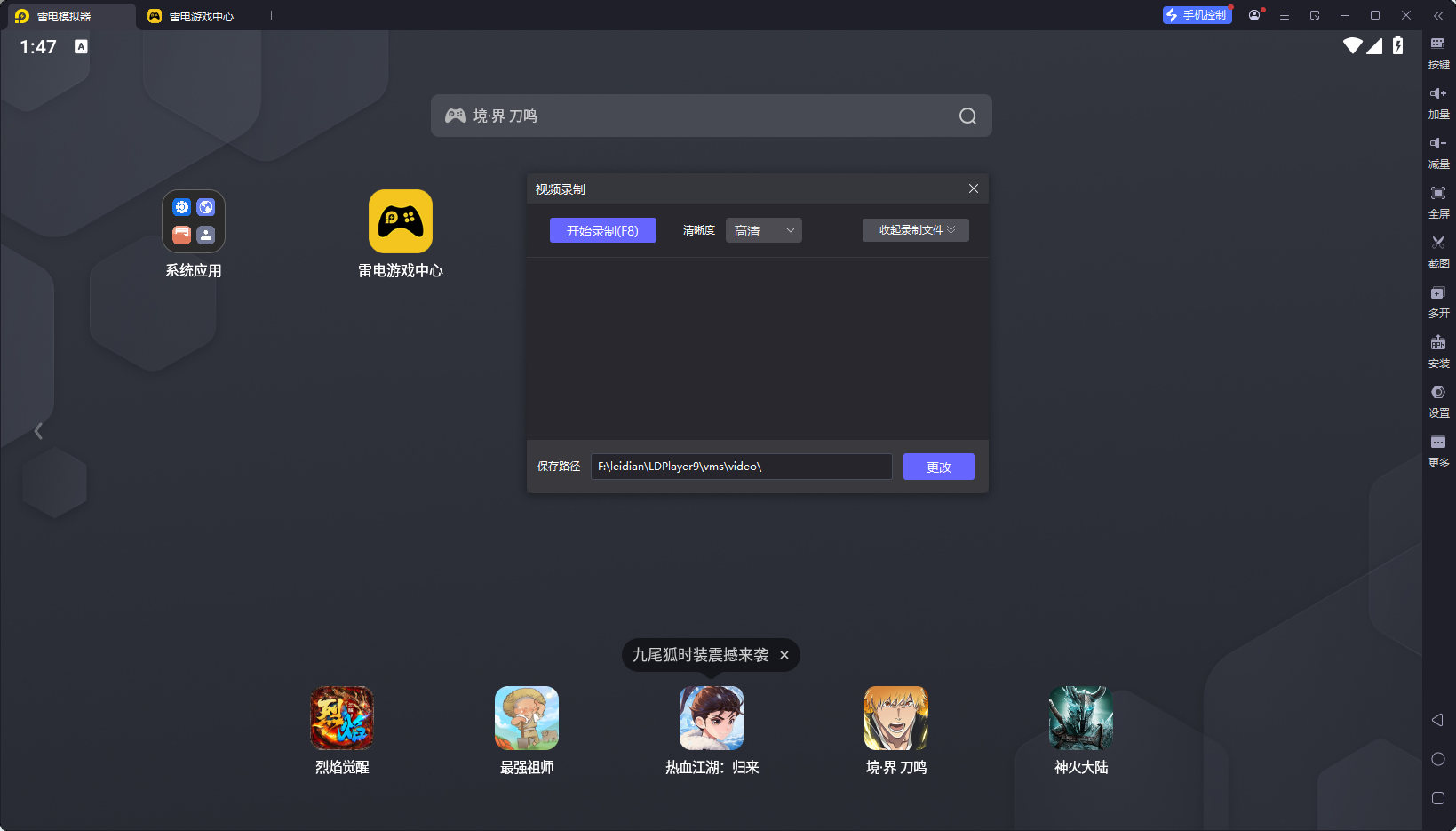Click the 保存路径 label text
Screen dimensions: 1456x831
point(559,467)
